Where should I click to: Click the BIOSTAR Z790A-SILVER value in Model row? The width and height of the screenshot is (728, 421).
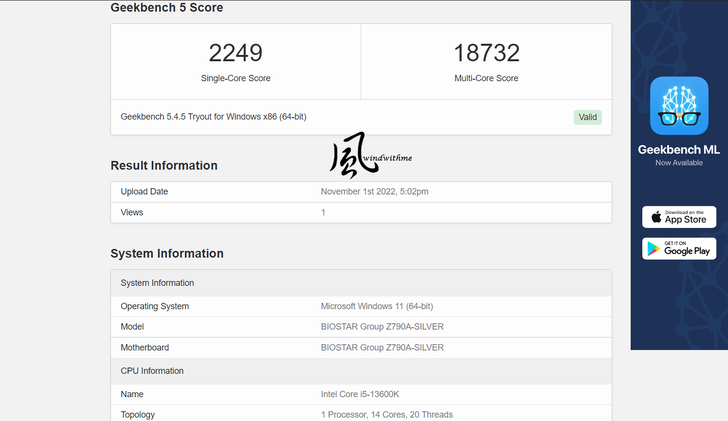pos(382,327)
